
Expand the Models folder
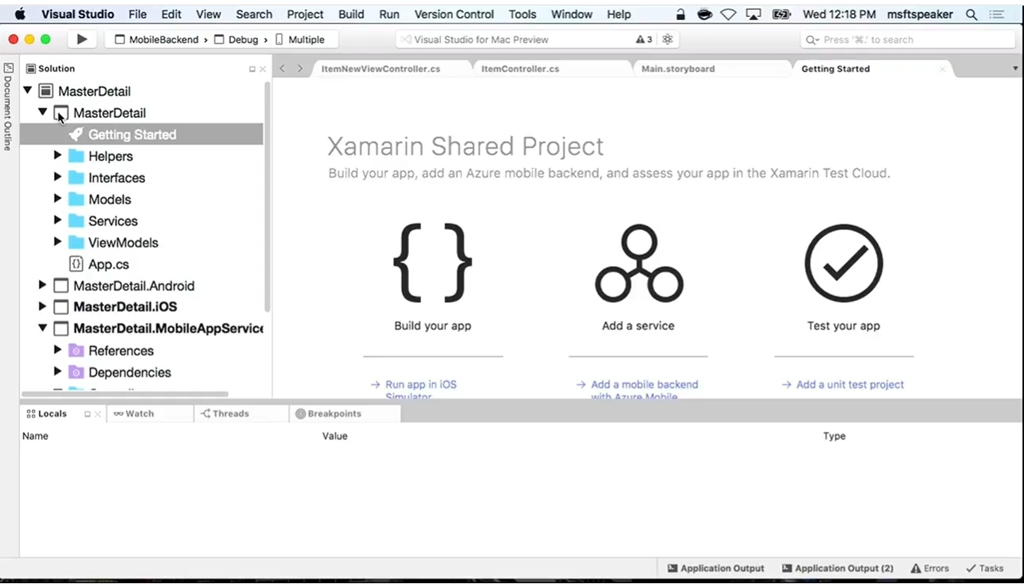[57, 199]
